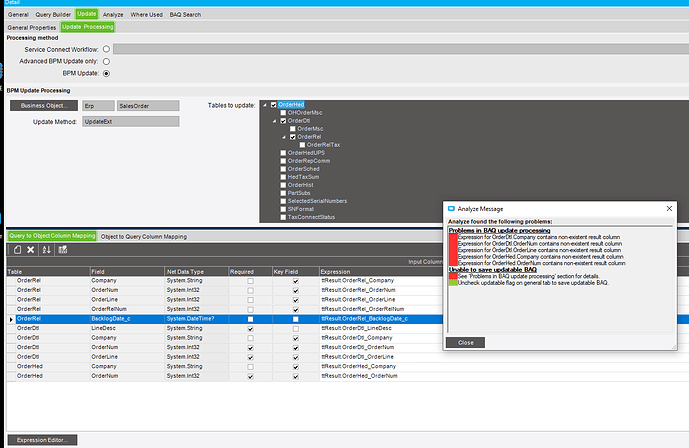The height and width of the screenshot is (448, 689).
Task: Click the SalesOrder business object field
Action: tap(148, 106)
